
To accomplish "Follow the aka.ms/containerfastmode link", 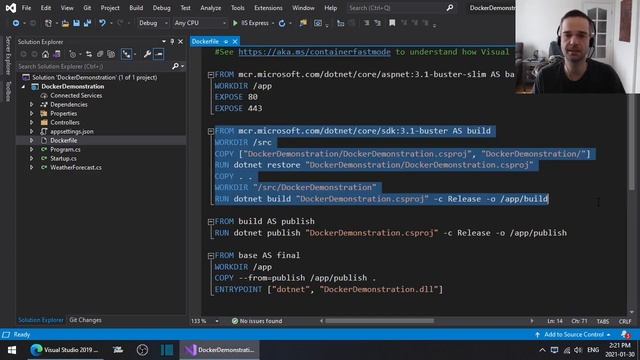I will point(314,52).
